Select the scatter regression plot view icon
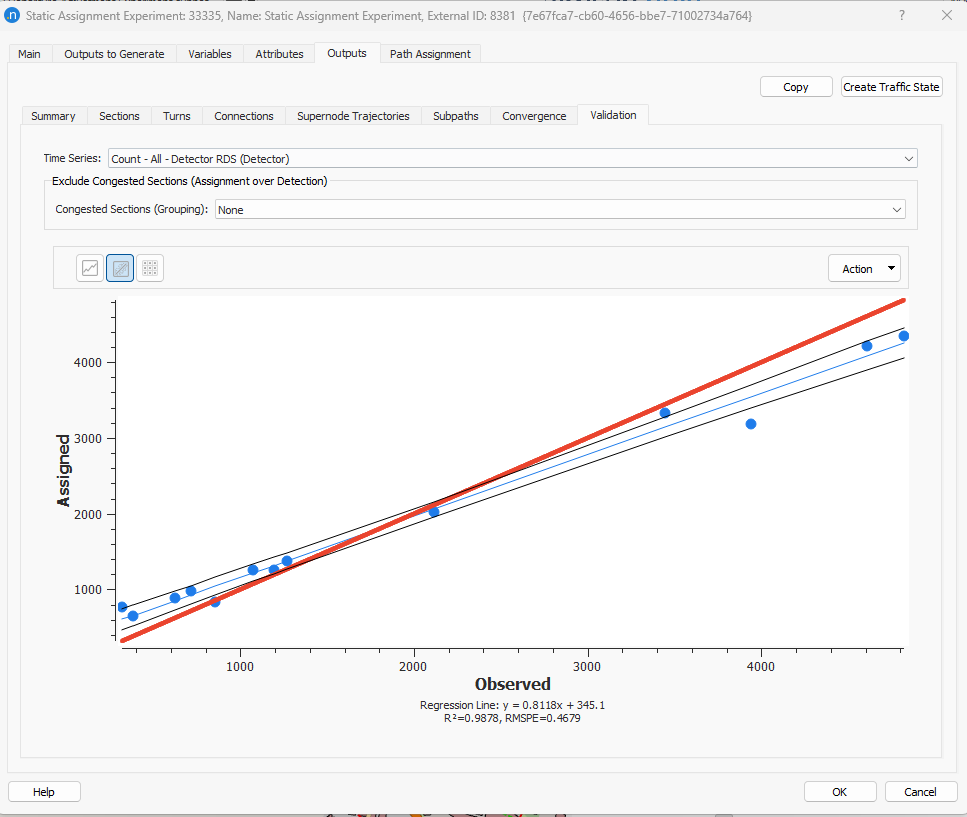The image size is (967, 817). [x=119, y=267]
